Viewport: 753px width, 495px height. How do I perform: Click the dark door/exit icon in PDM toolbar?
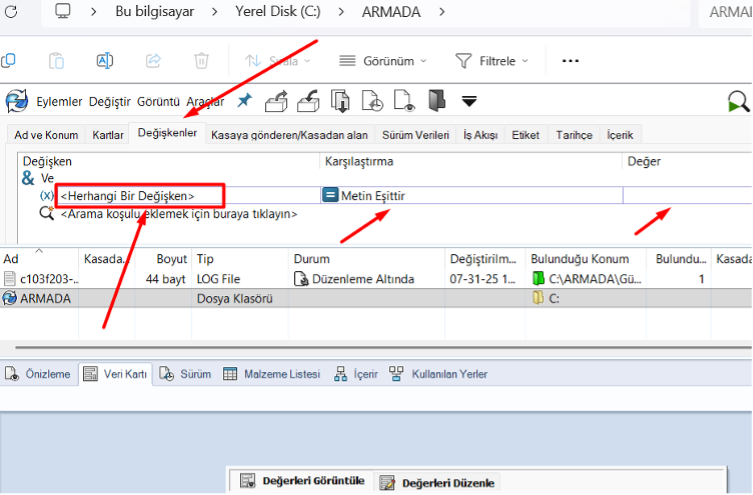click(x=437, y=101)
